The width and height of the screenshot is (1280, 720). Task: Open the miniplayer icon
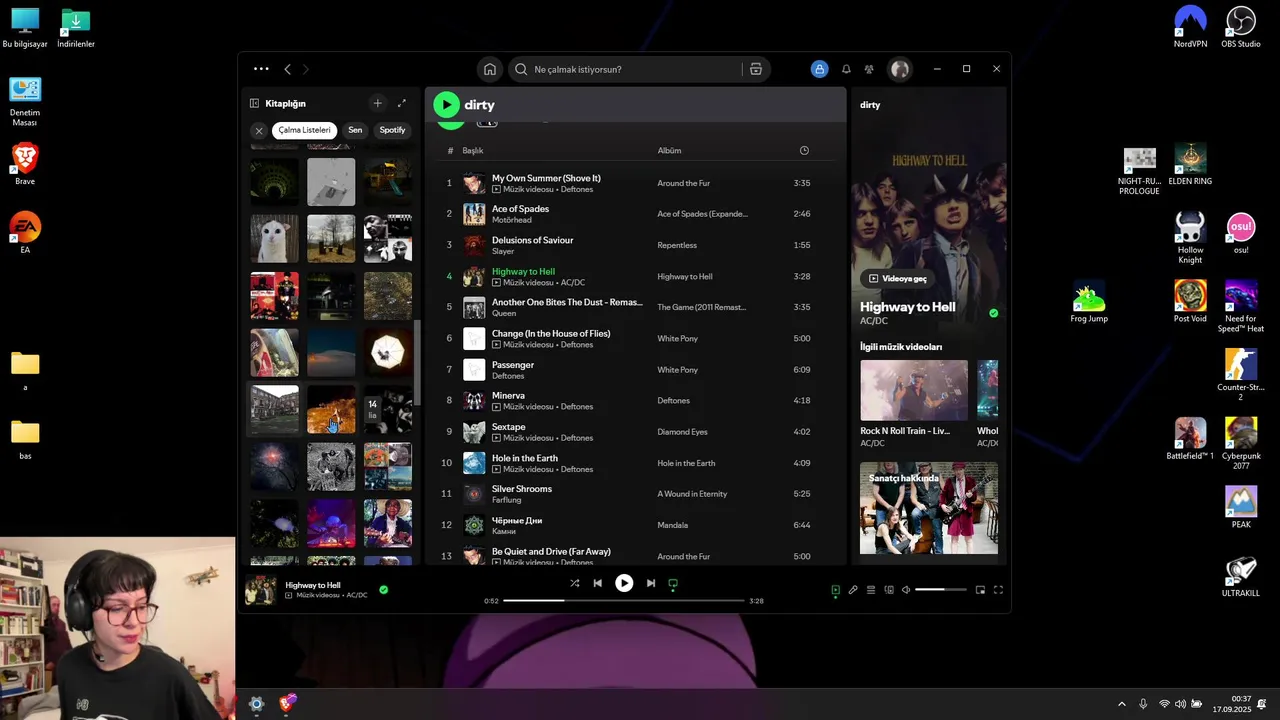tap(980, 590)
